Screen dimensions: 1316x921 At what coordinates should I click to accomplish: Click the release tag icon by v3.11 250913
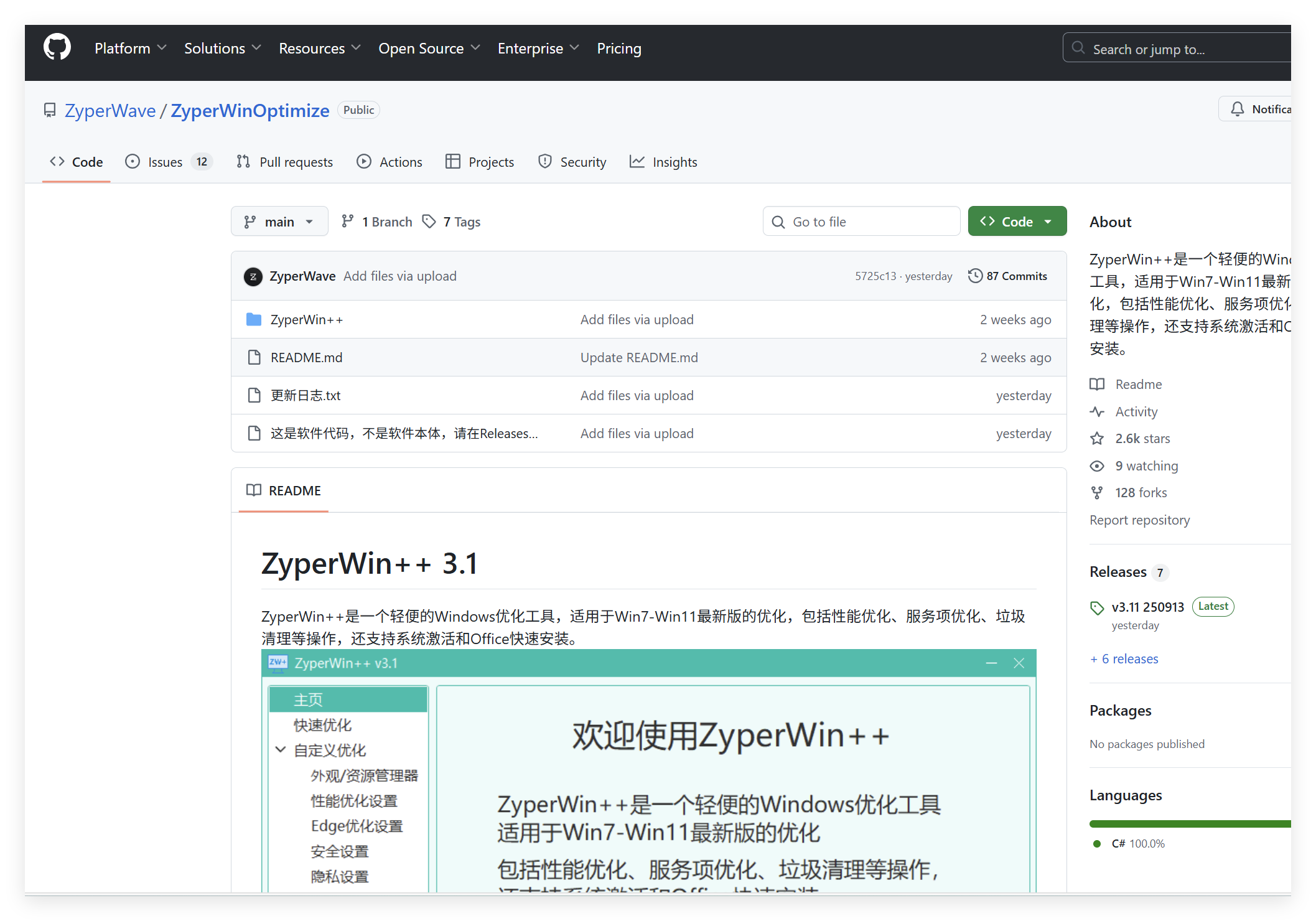pos(1097,608)
